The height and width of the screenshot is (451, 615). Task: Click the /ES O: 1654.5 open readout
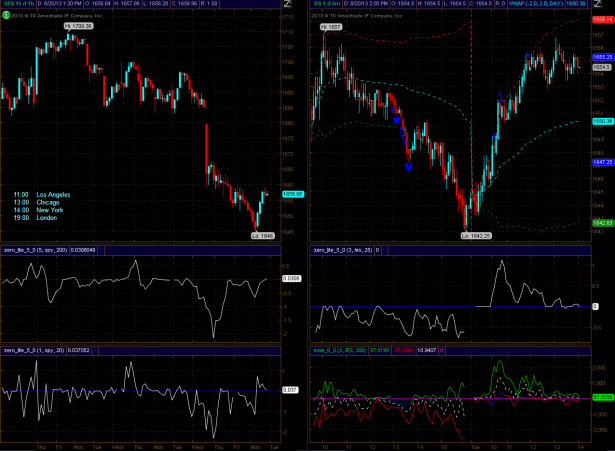(402, 4)
